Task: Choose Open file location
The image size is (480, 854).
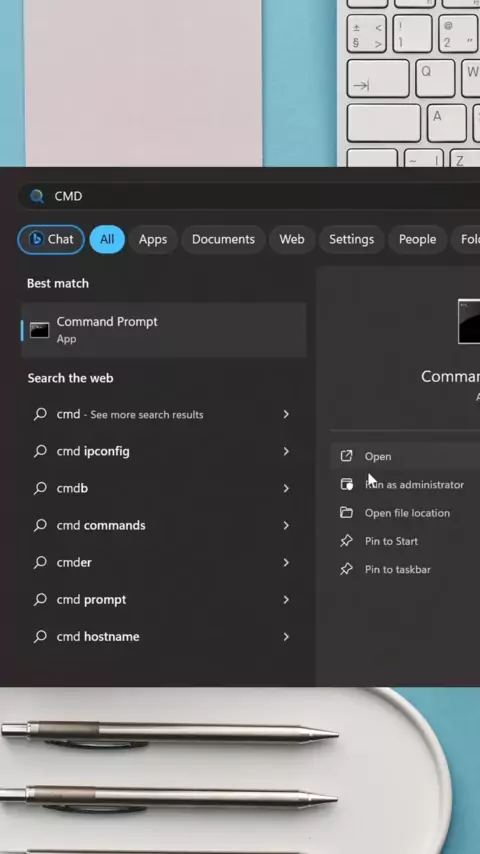Action: click(x=405, y=513)
